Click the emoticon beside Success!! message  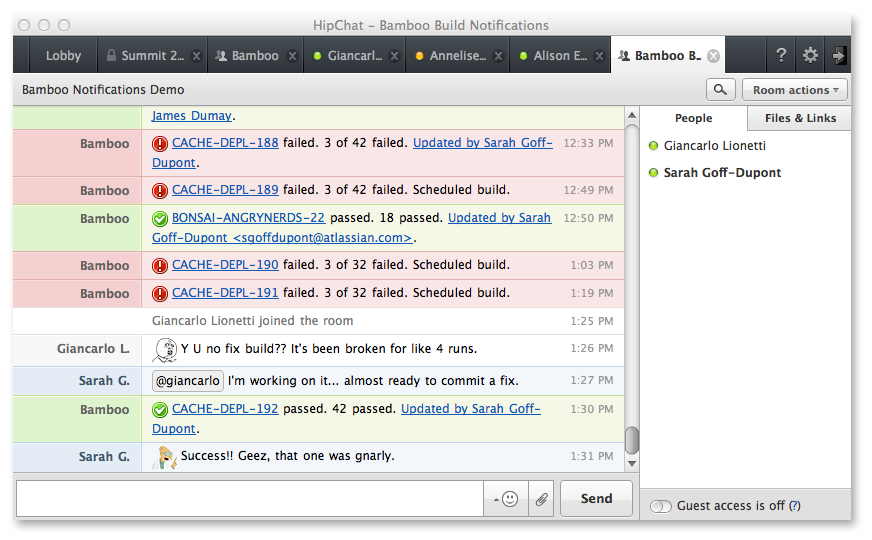(x=165, y=457)
